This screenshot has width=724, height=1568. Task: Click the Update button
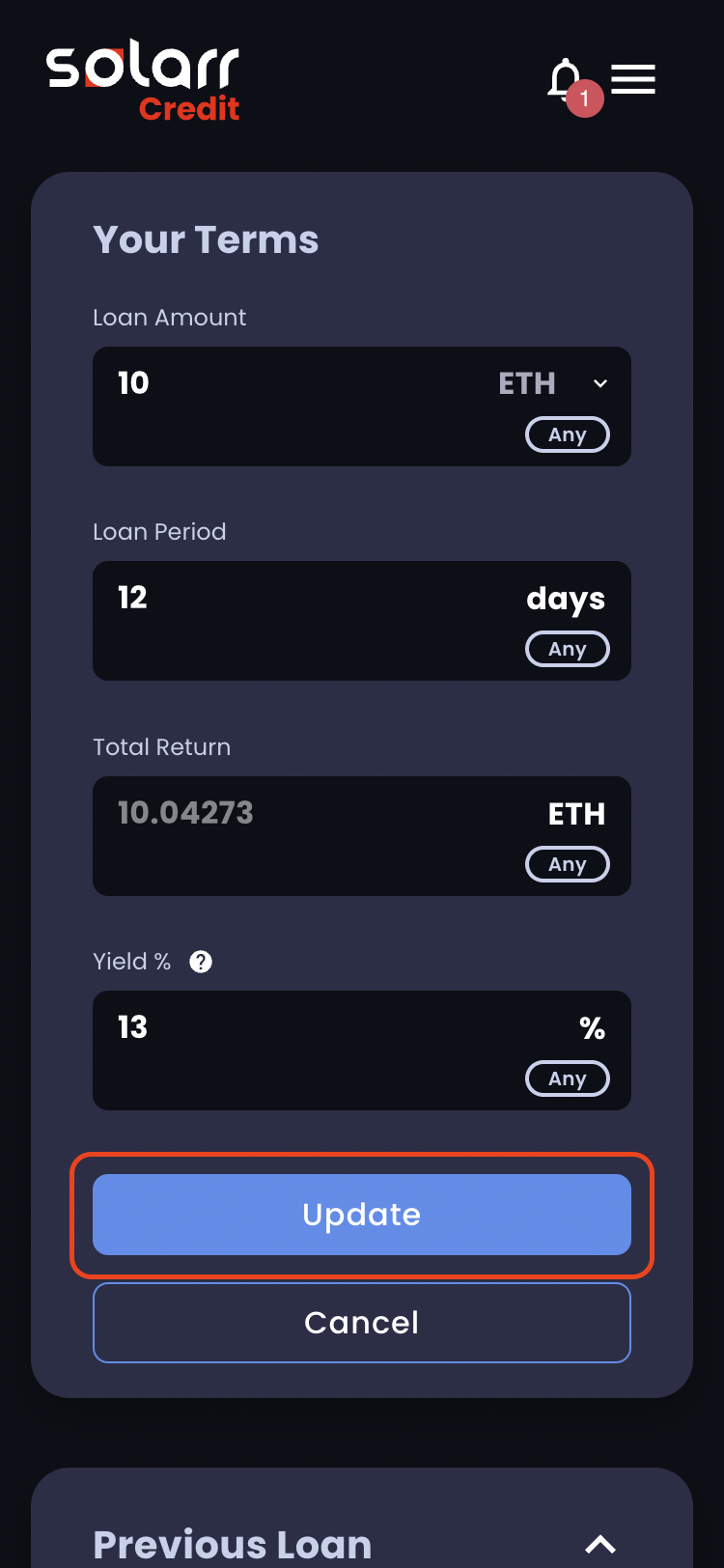pos(362,1215)
